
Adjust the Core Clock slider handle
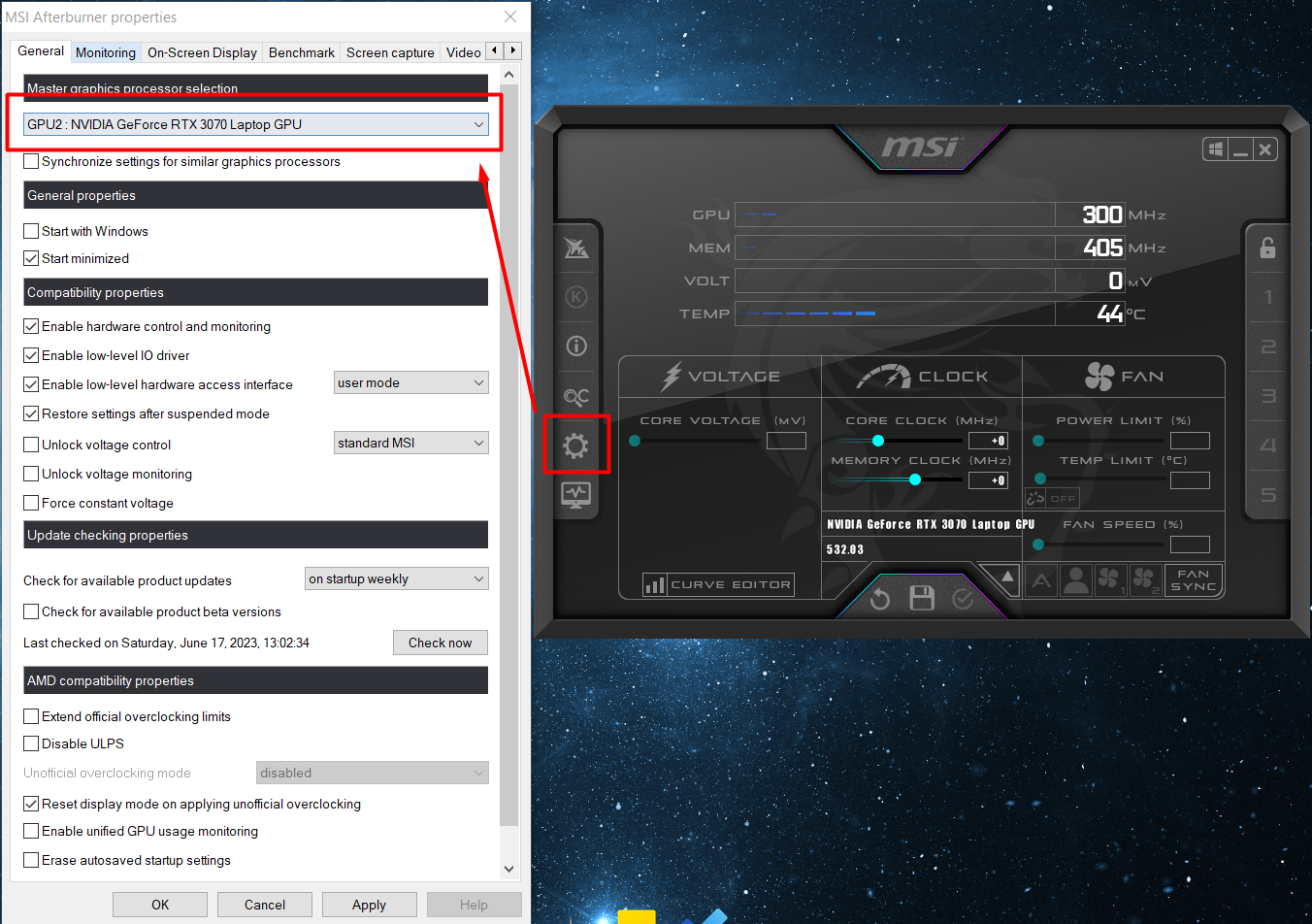pyautogui.click(x=878, y=441)
